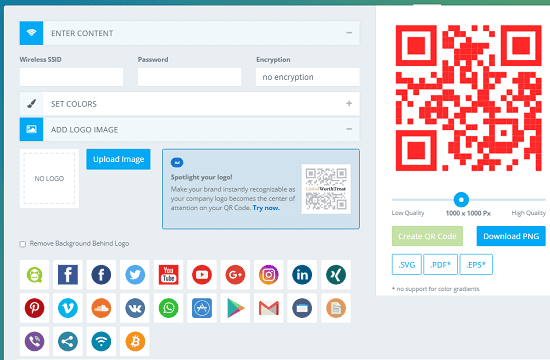Select the Gmail envelope logo

(269, 308)
